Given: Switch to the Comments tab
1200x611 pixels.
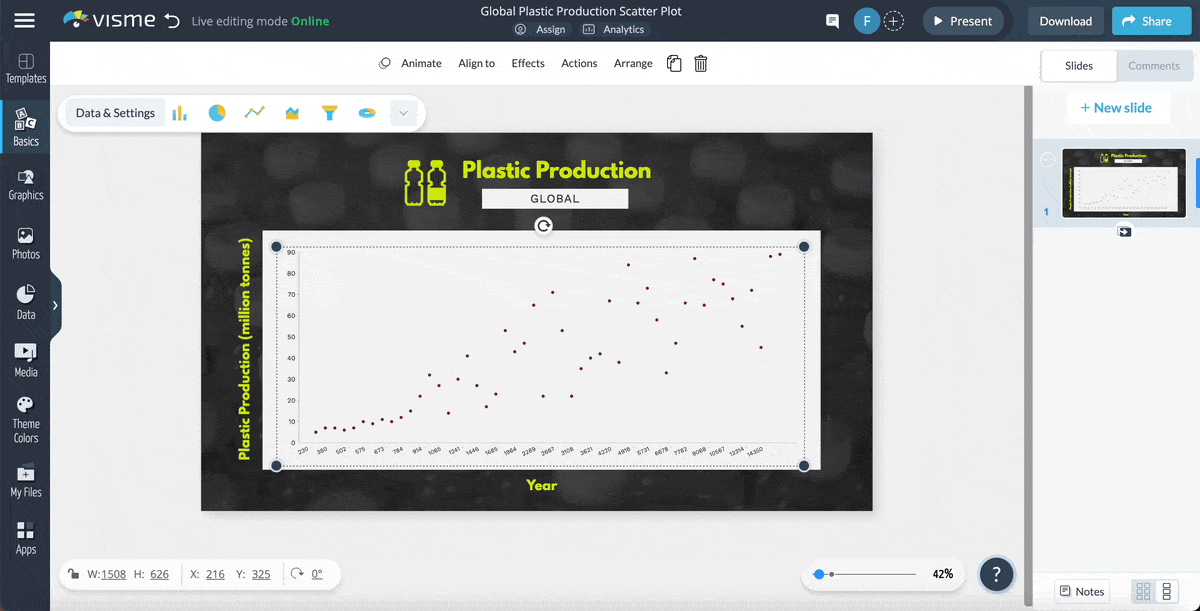Looking at the screenshot, I should [x=1154, y=66].
